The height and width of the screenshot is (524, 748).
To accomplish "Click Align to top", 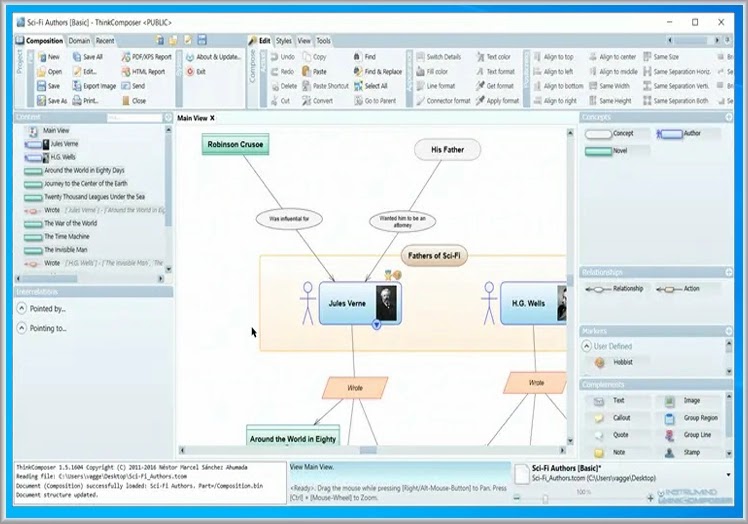I will (553, 57).
